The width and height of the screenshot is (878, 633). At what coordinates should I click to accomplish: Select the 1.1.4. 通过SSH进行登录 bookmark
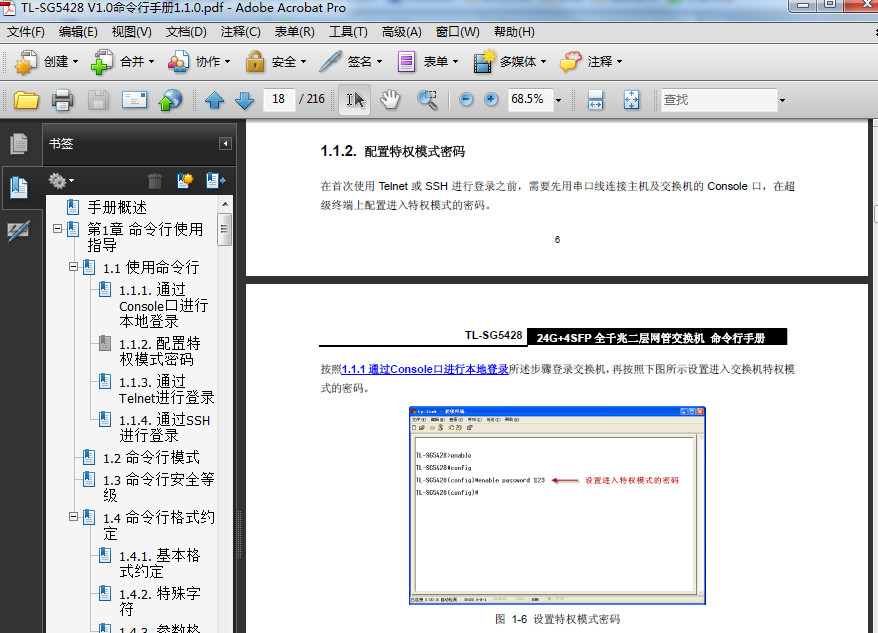pos(164,427)
